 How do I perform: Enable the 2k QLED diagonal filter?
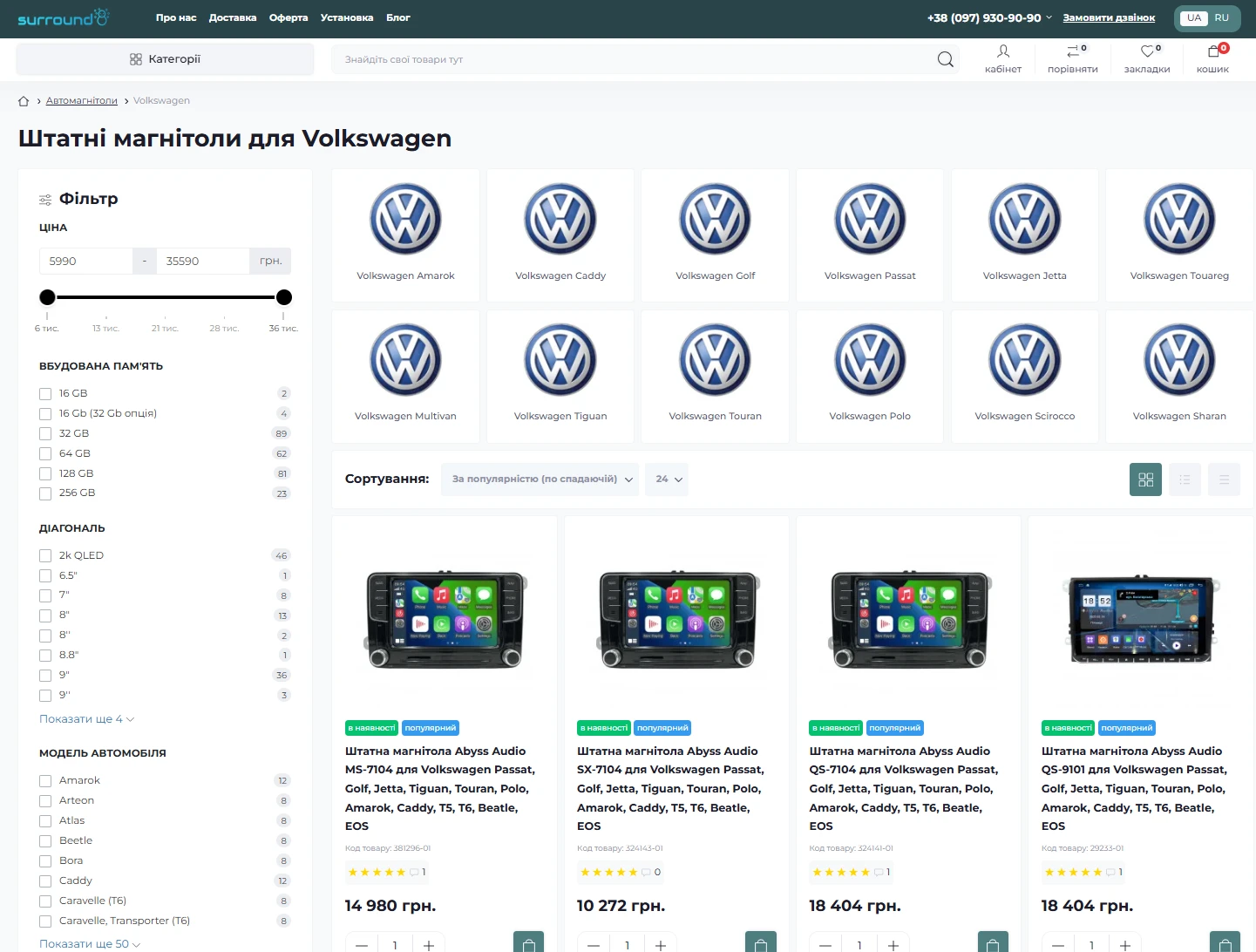[x=45, y=555]
